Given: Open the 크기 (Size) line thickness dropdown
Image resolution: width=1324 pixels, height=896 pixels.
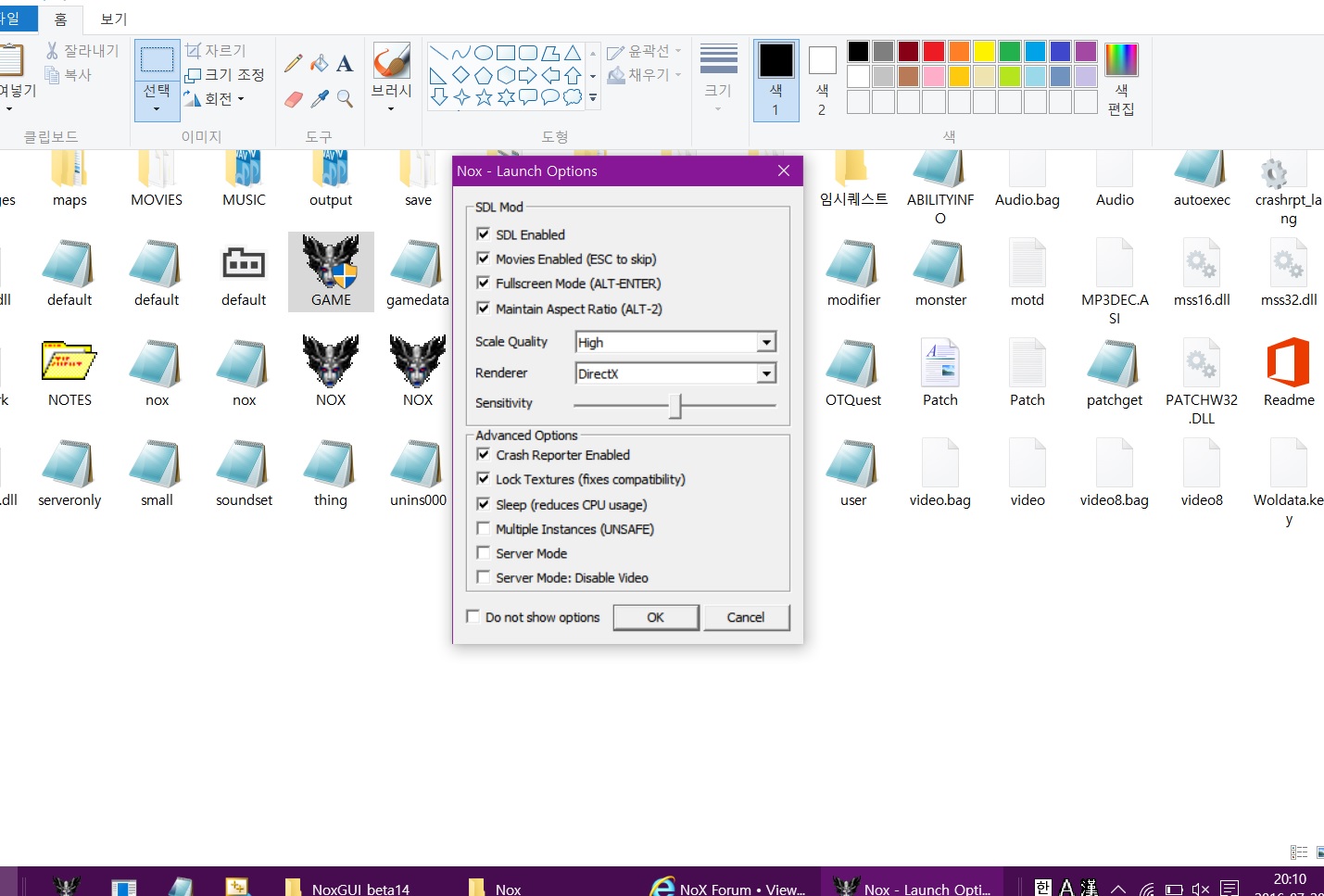Looking at the screenshot, I should pos(718,79).
